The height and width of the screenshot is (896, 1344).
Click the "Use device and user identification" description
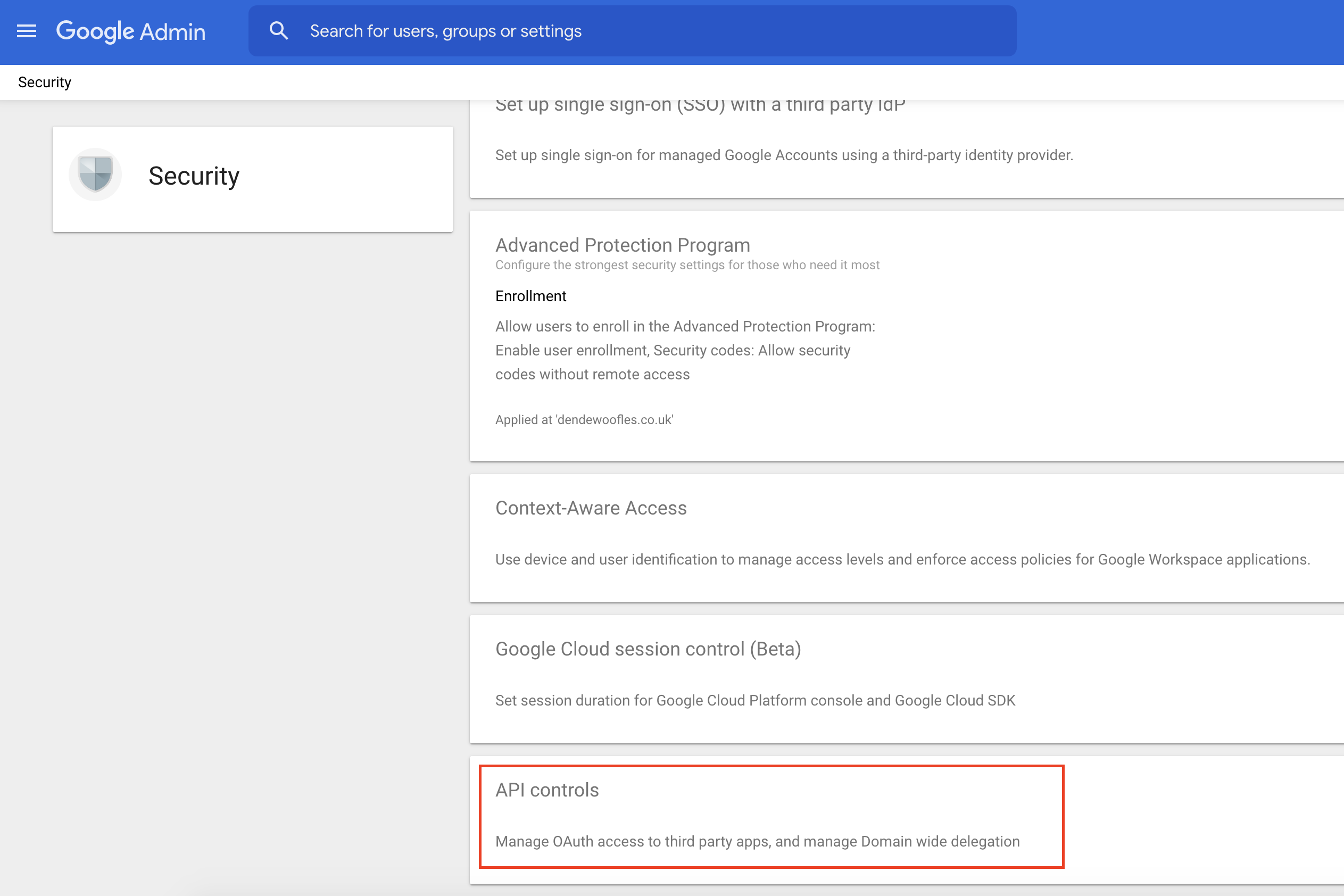902,559
